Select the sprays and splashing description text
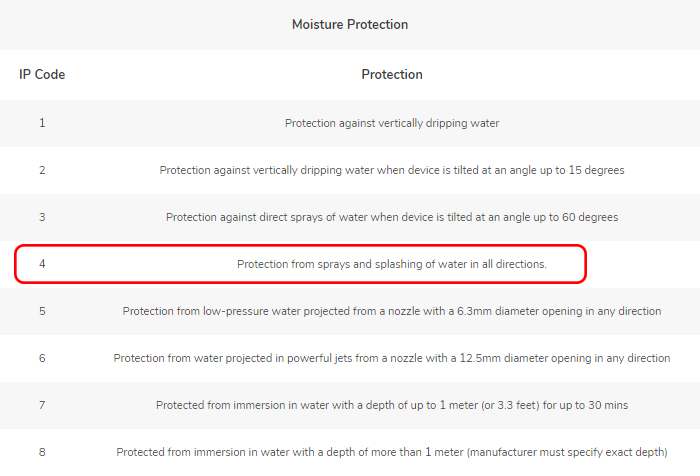 [392, 264]
